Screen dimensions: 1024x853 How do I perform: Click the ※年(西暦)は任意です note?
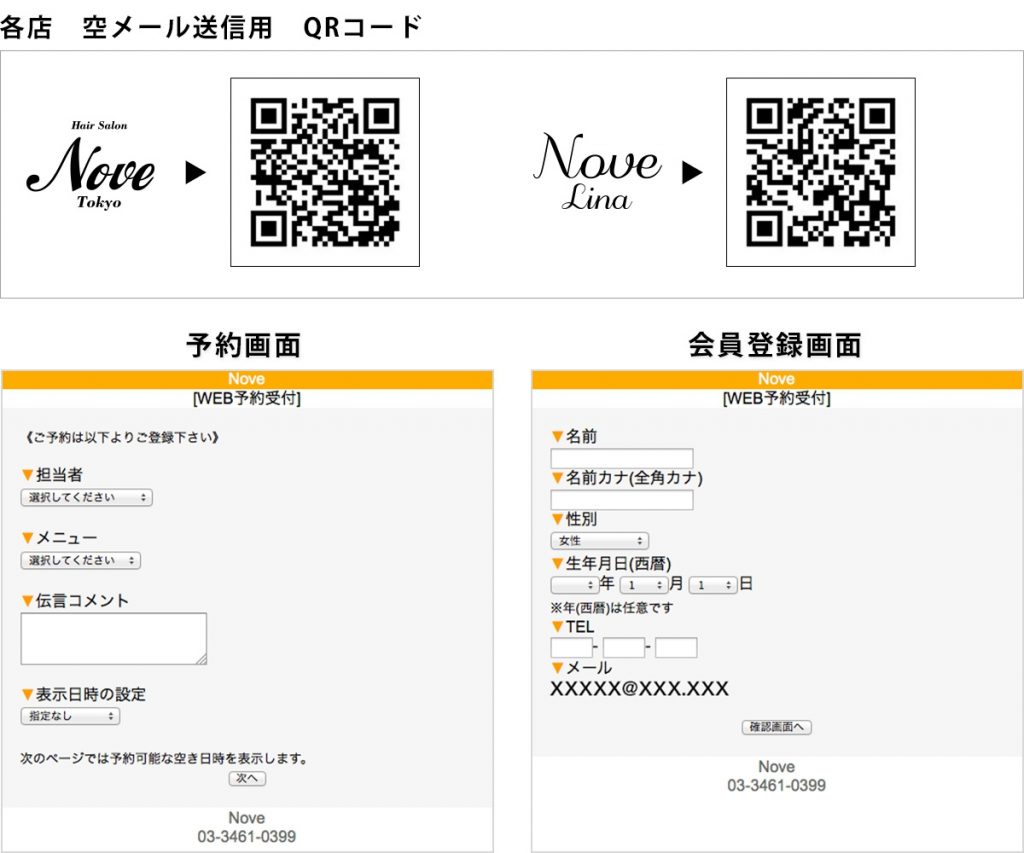tap(611, 608)
